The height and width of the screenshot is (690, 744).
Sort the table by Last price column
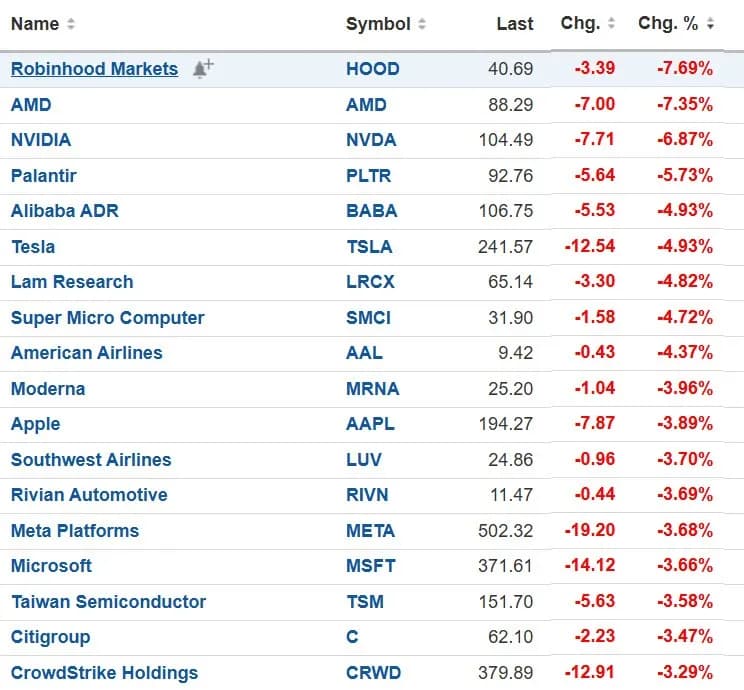point(514,24)
